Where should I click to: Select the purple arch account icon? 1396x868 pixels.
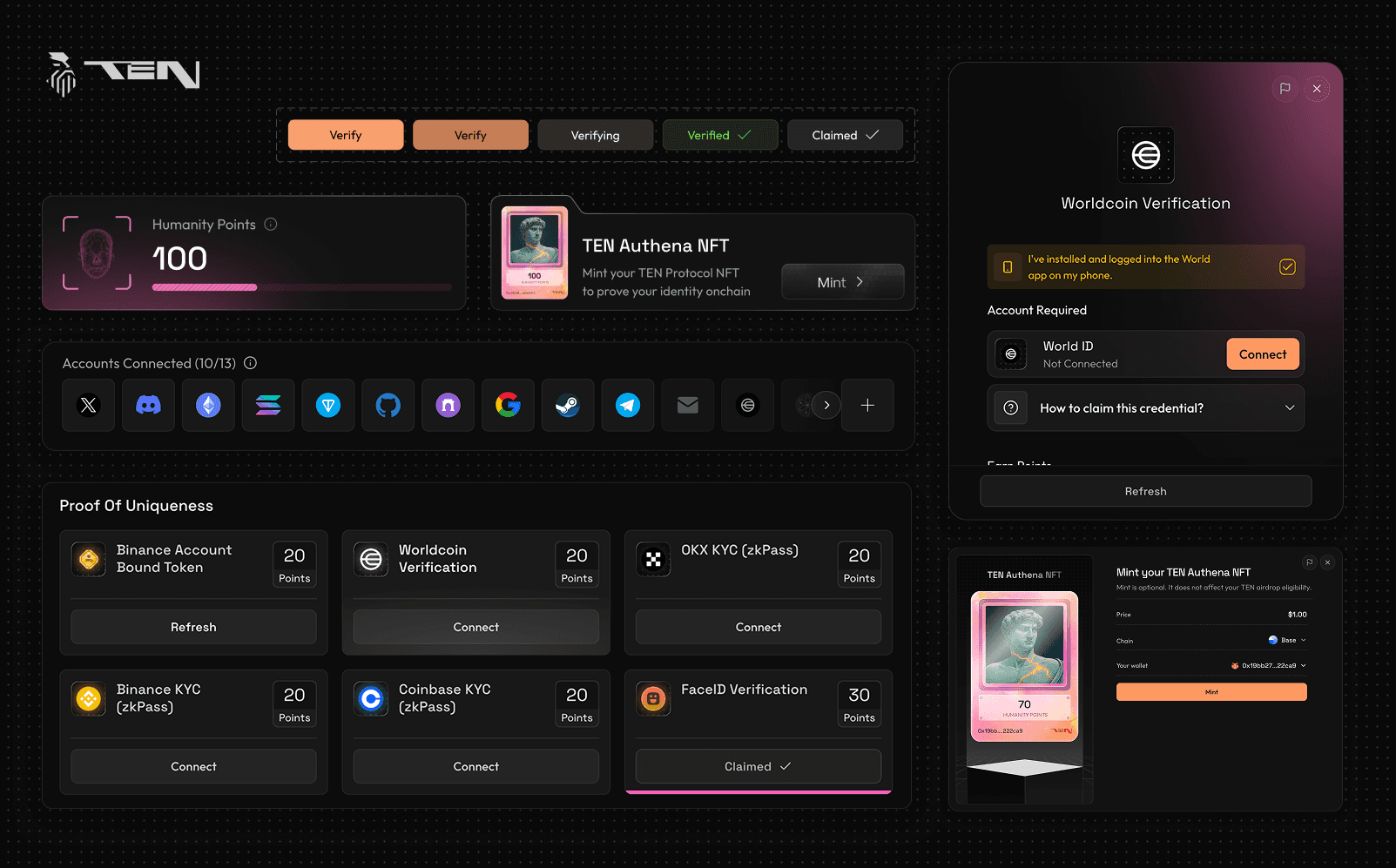(x=448, y=405)
